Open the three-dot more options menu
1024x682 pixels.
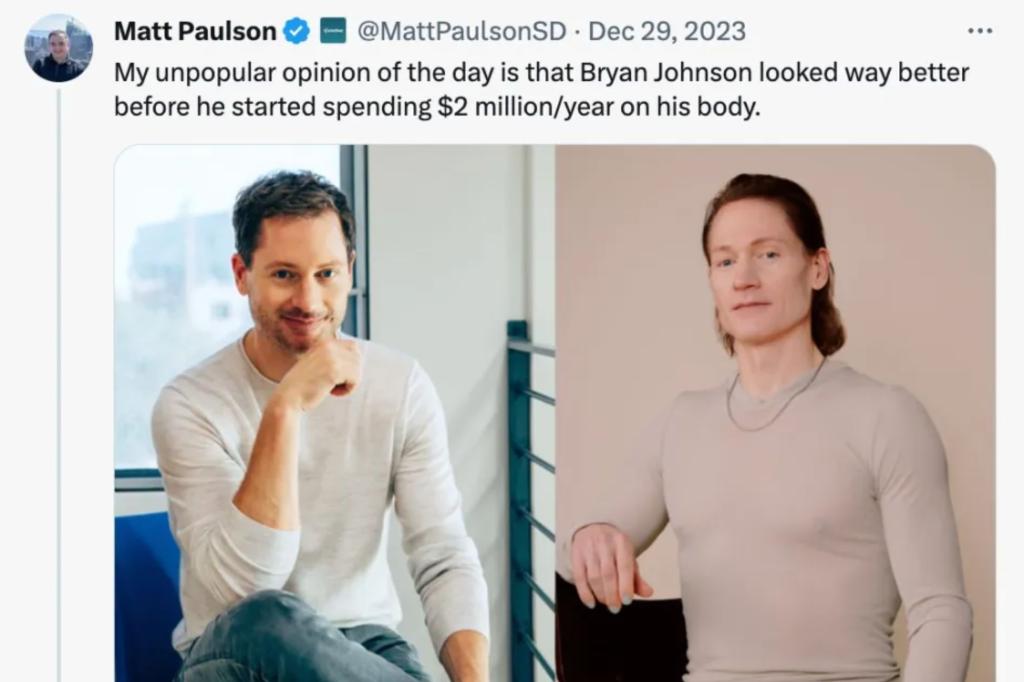coord(980,31)
